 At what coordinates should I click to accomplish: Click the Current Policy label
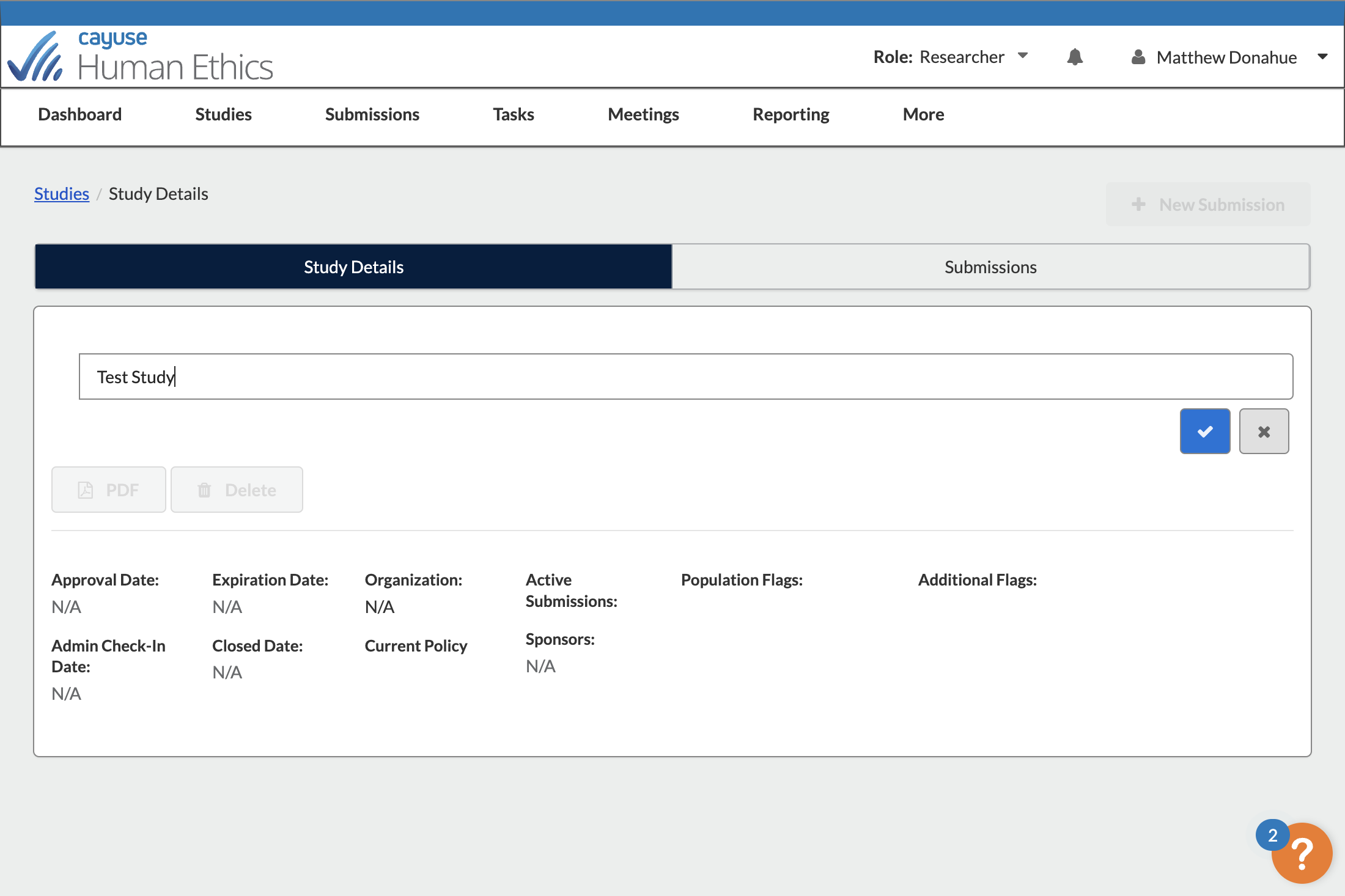pyautogui.click(x=416, y=645)
